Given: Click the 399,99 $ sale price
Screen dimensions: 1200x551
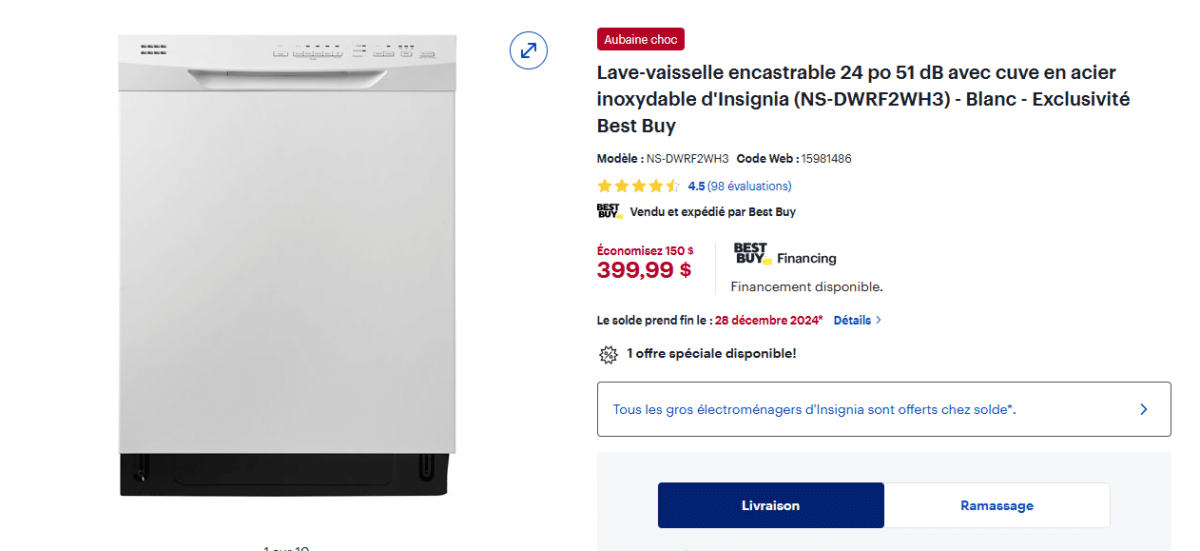Looking at the screenshot, I should click(x=644, y=269).
